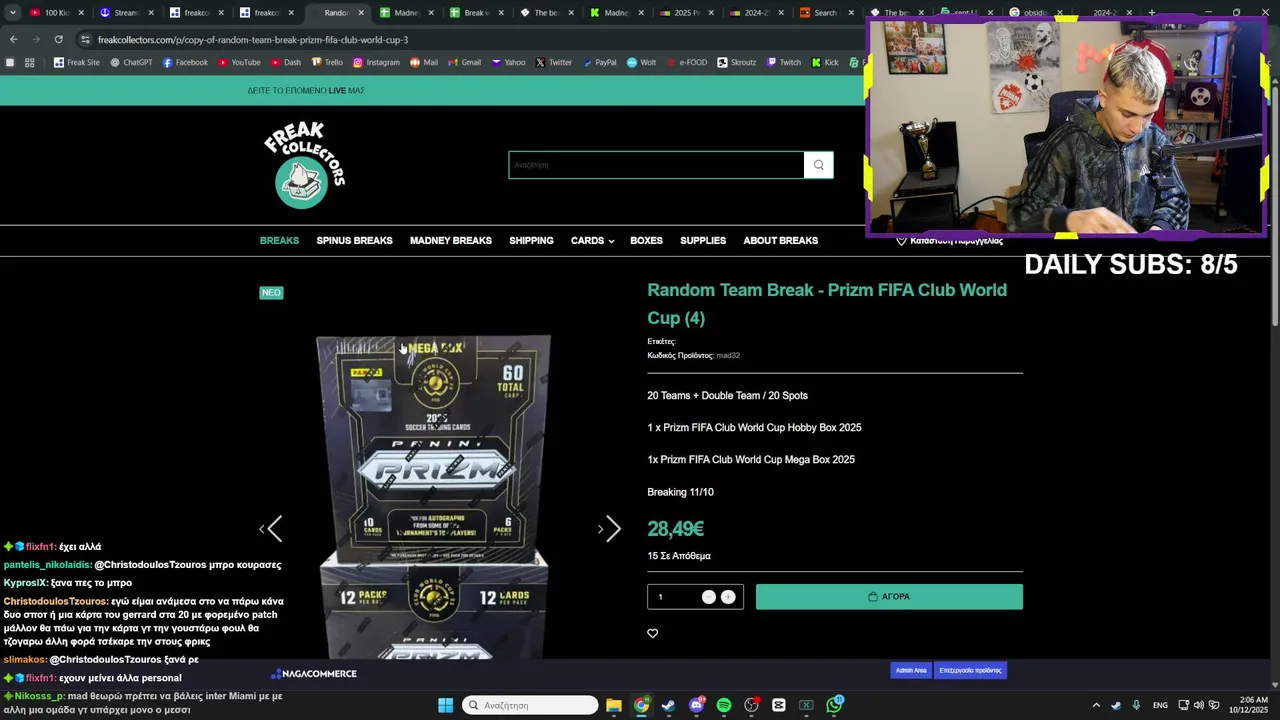Switch to the Streamlabs browser tab
The image size is (1280, 720).
click(126, 13)
